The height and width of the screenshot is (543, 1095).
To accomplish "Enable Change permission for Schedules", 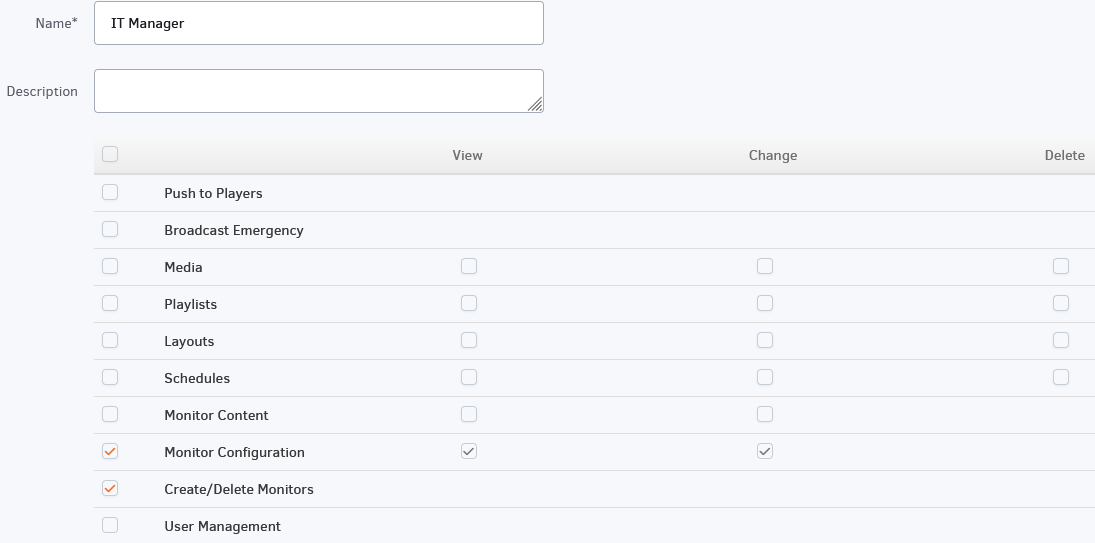I will [x=765, y=377].
